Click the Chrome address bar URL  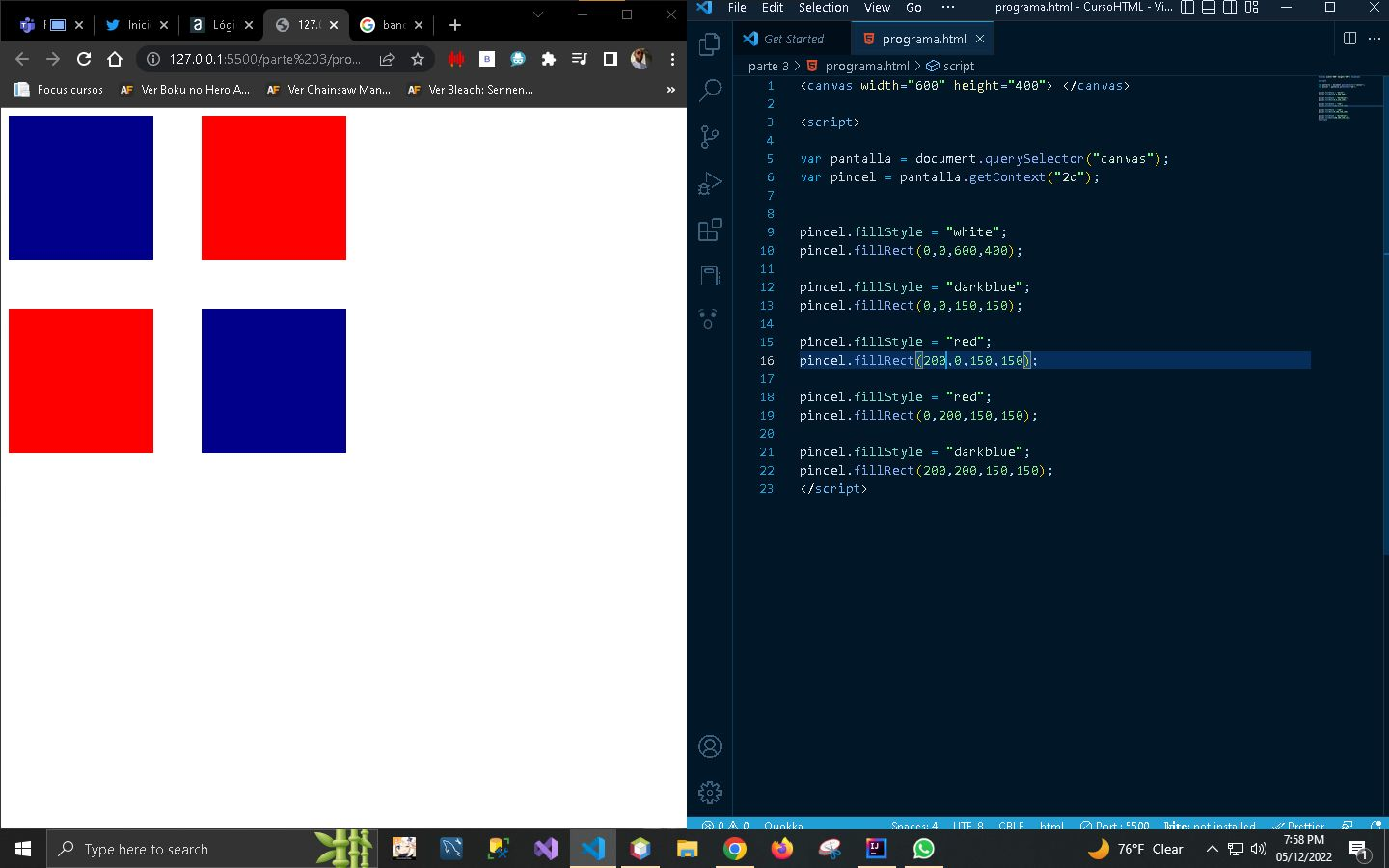265,59
